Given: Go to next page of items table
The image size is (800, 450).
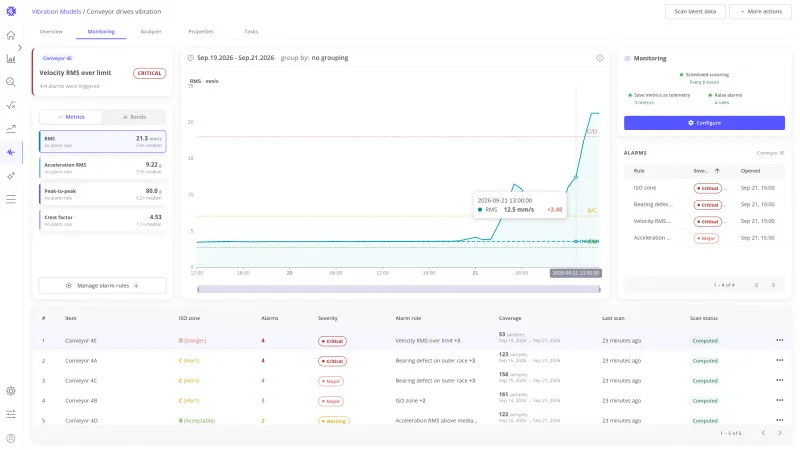Looking at the screenshot, I should click(x=780, y=433).
